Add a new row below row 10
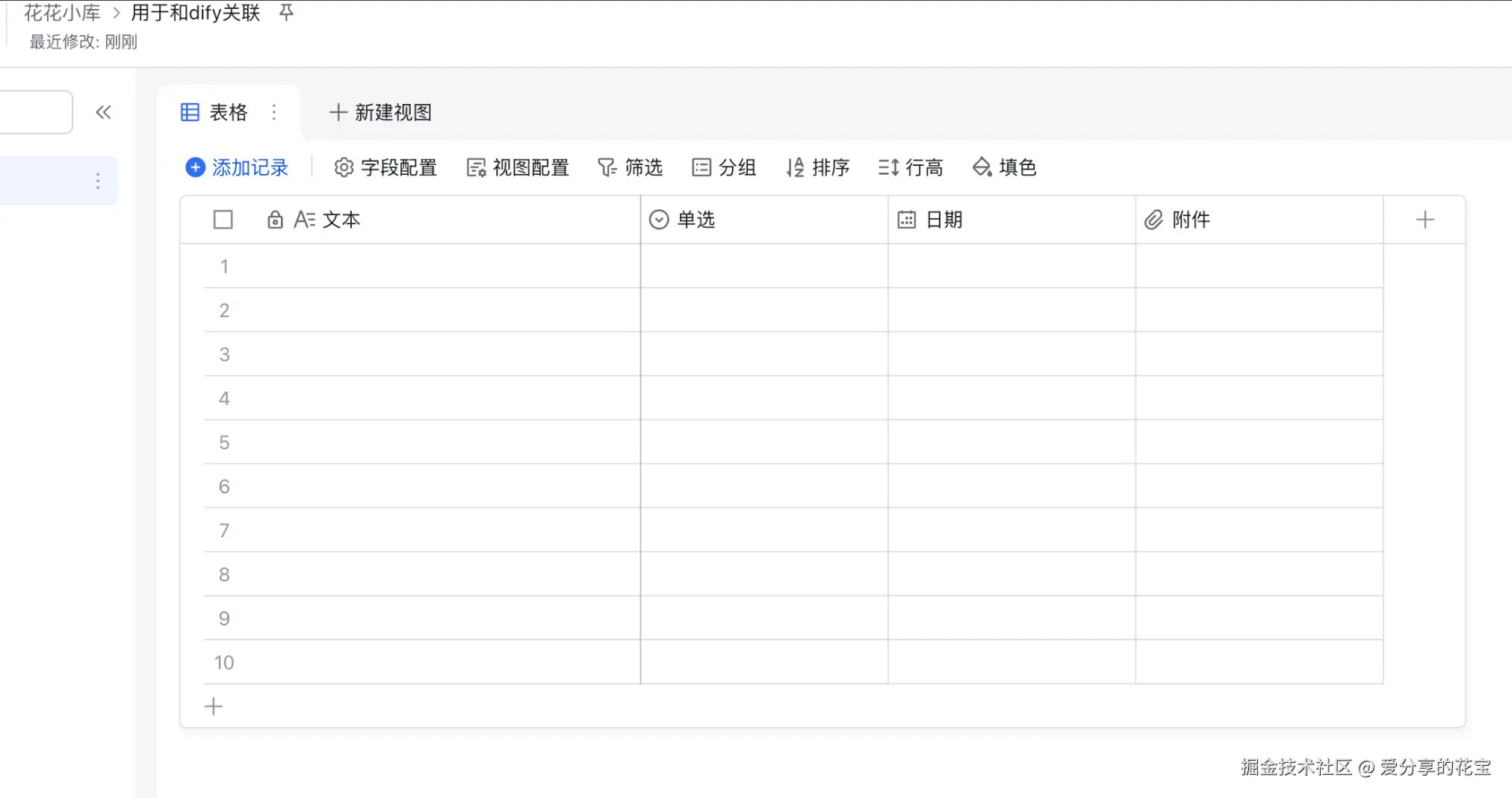Screen dimensions: 1512x798 214,706
